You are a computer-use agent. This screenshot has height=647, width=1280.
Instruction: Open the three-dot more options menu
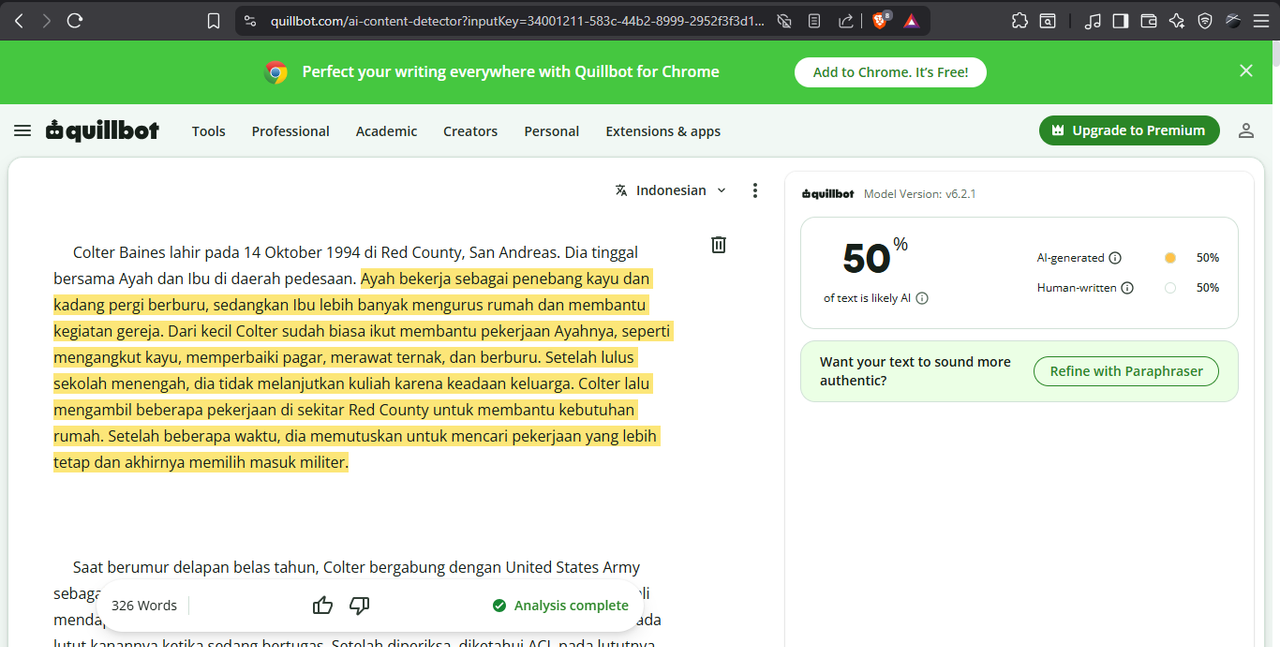click(755, 190)
